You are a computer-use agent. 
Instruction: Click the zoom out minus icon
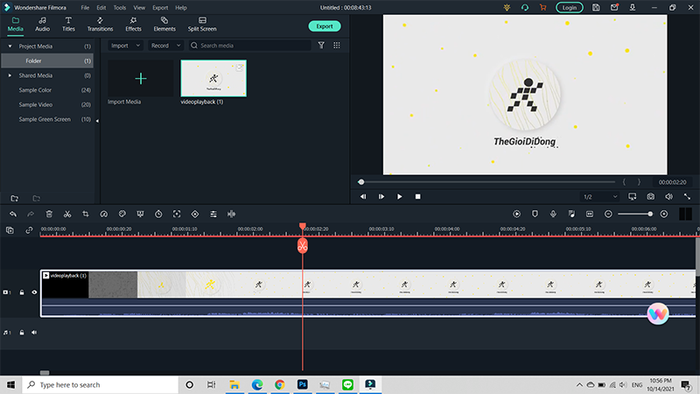pyautogui.click(x=608, y=214)
